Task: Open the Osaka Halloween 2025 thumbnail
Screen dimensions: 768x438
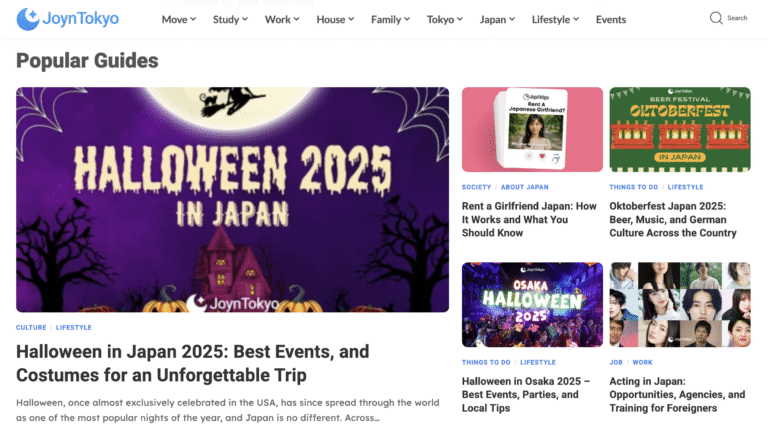Action: tap(532, 304)
